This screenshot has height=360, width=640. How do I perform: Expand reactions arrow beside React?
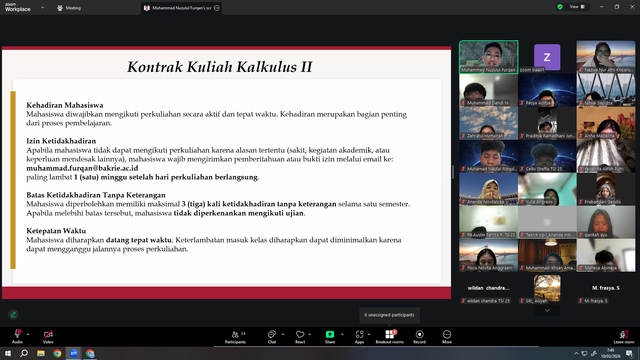(310, 334)
